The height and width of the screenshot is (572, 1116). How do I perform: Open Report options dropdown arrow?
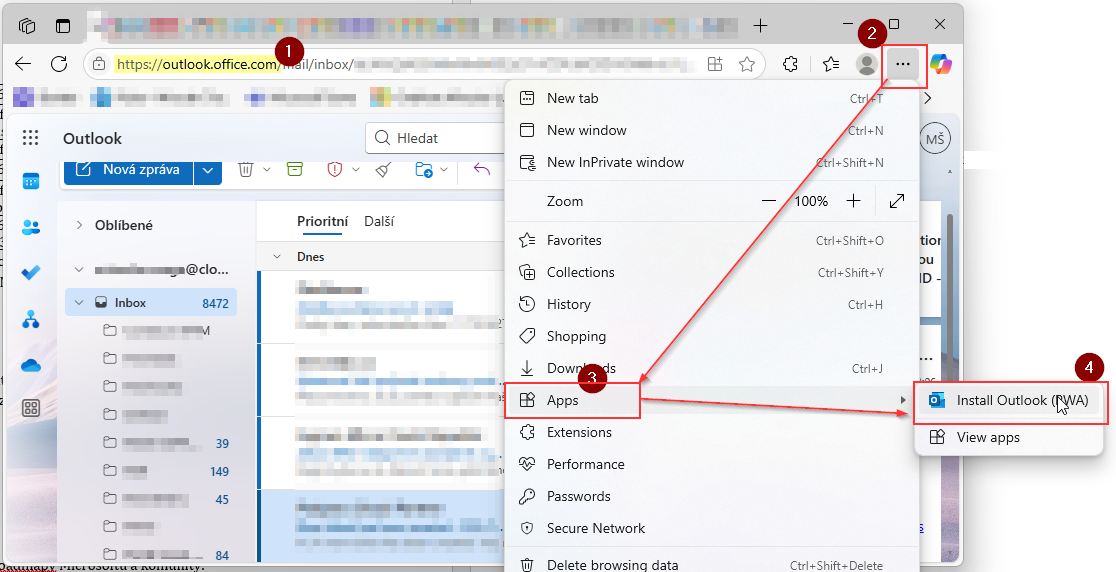tap(355, 169)
